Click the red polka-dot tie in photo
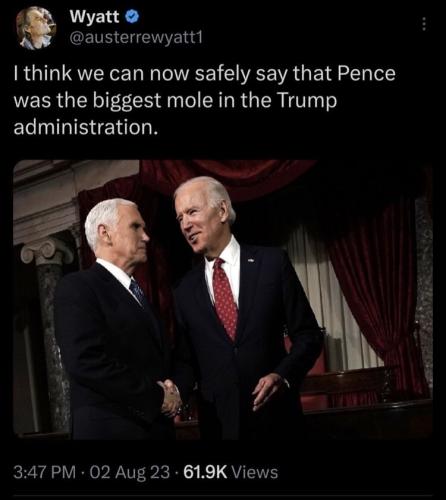 coord(225,299)
